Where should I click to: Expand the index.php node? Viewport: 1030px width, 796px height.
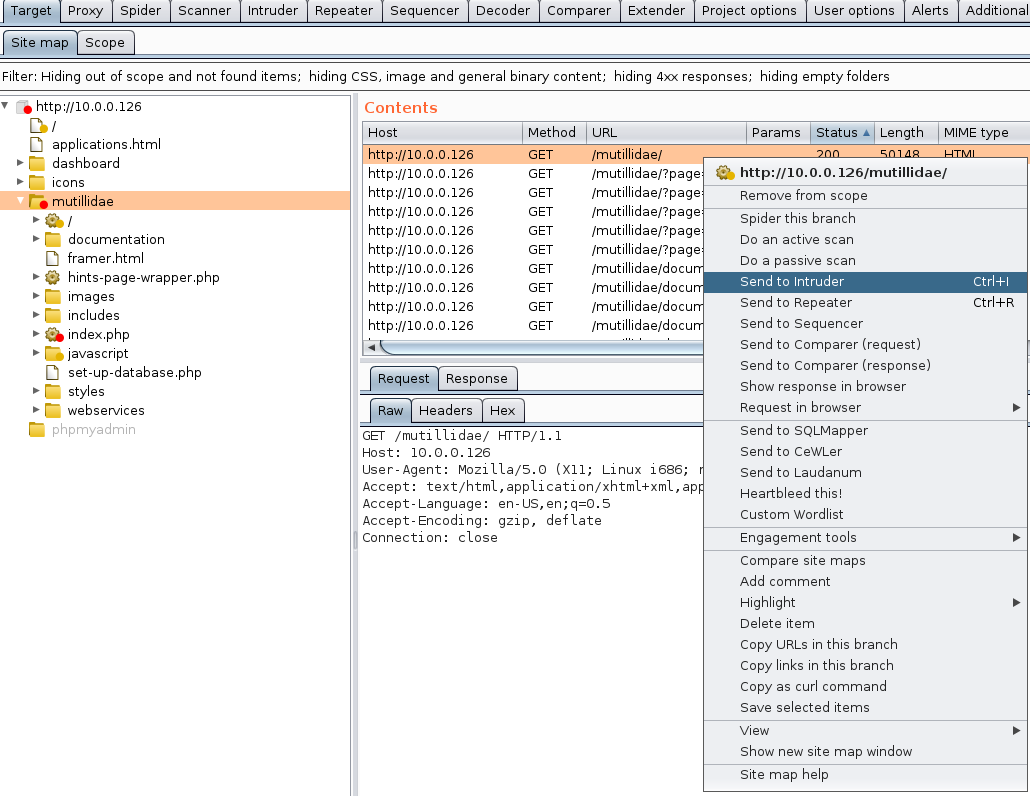click(x=36, y=334)
